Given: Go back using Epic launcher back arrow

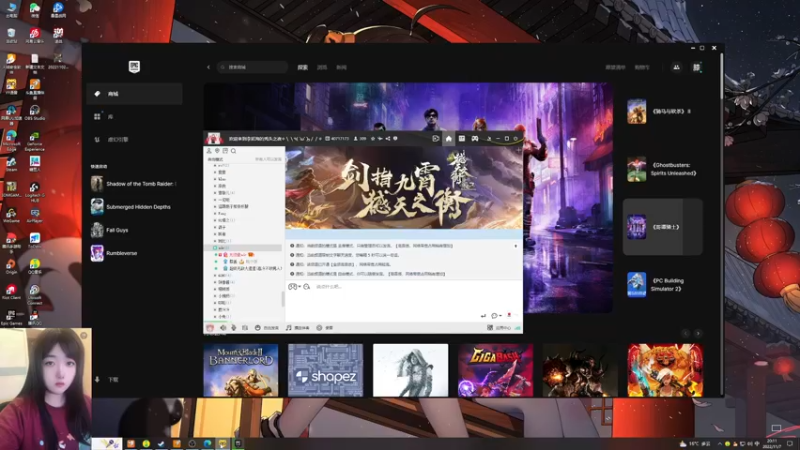Looking at the screenshot, I should tap(208, 67).
